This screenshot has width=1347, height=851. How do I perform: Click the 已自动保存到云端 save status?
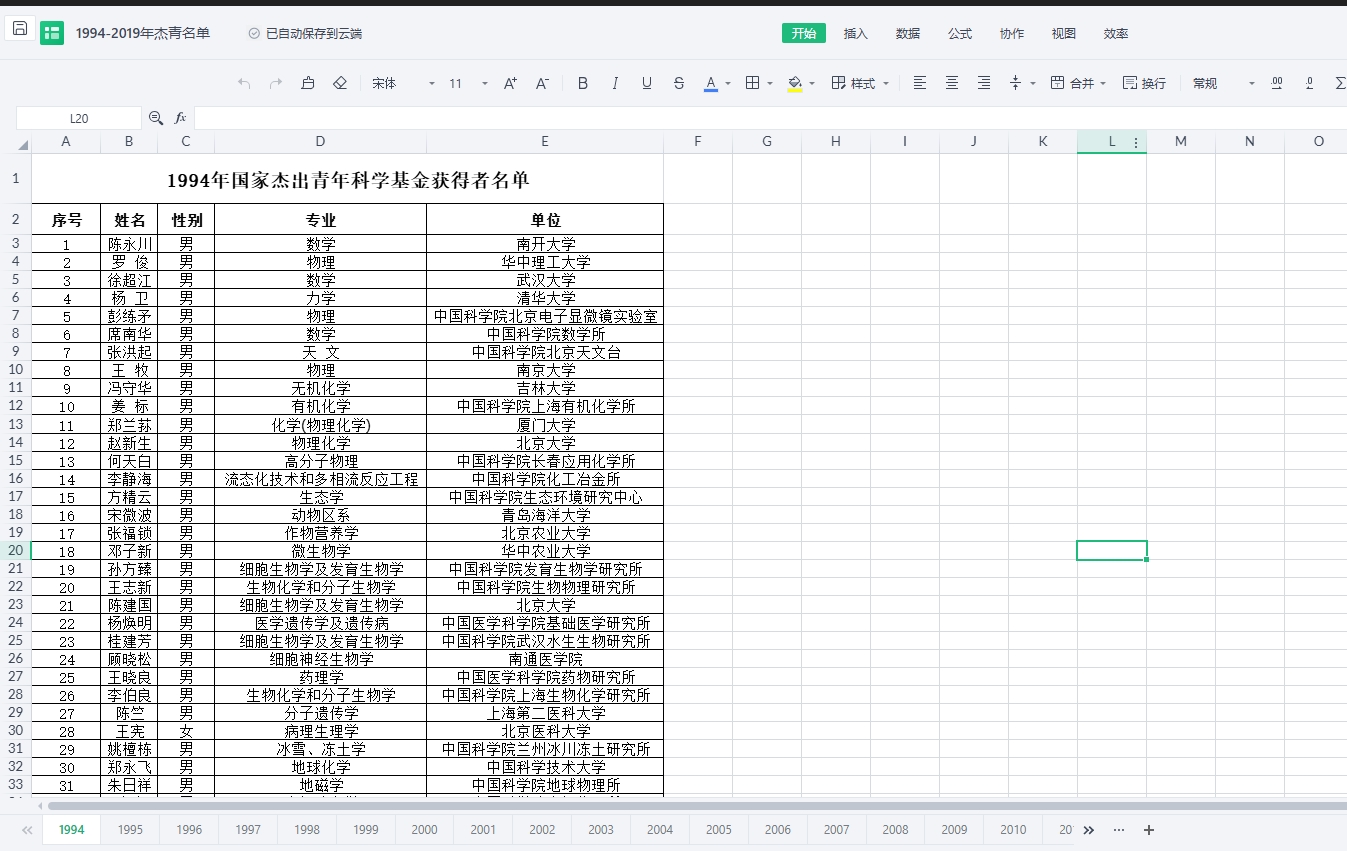point(305,33)
